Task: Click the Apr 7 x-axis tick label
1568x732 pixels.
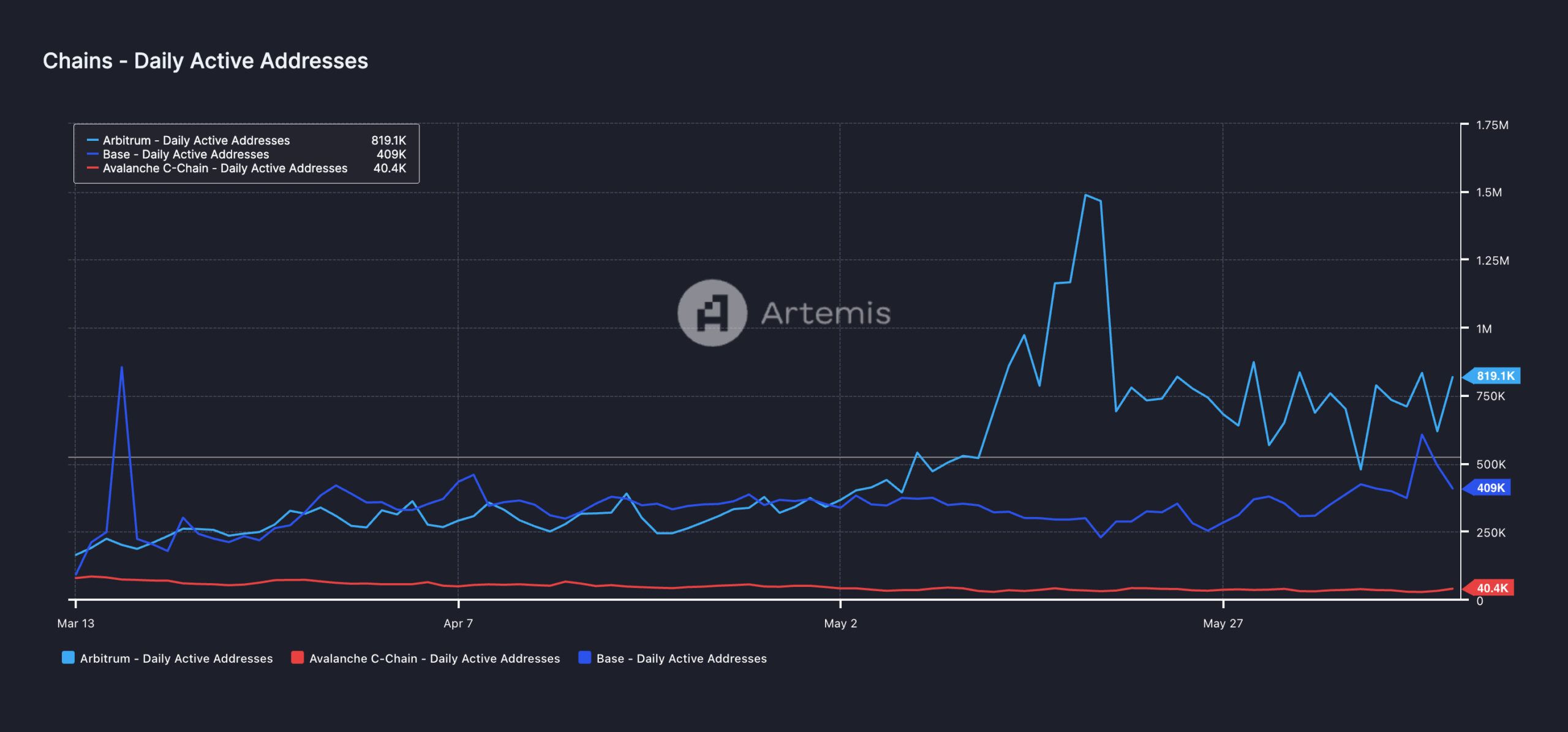Action: pyautogui.click(x=458, y=624)
